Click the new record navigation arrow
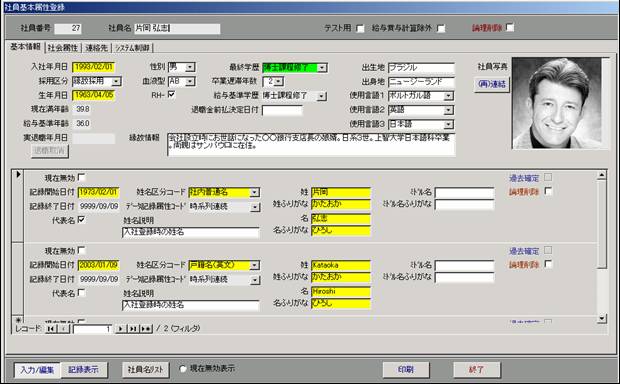Screen dimensions: 620x384 coord(146,329)
